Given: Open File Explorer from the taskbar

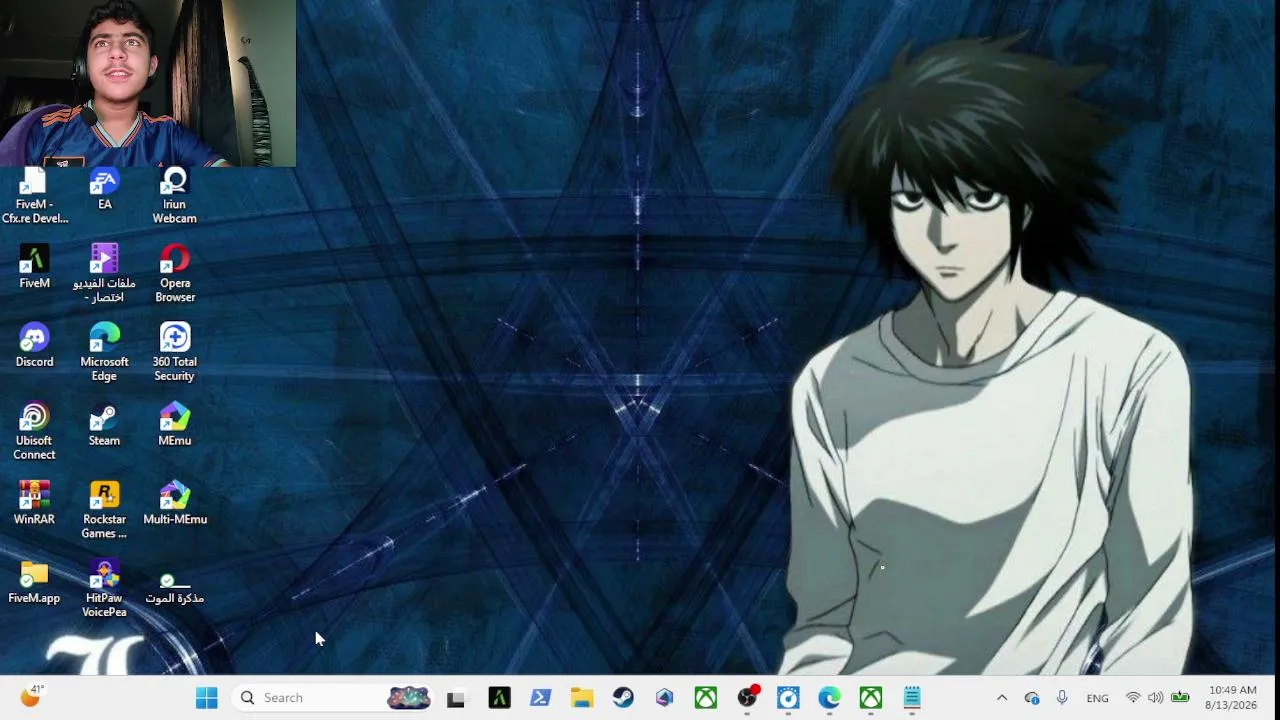Looking at the screenshot, I should click(x=582, y=698).
